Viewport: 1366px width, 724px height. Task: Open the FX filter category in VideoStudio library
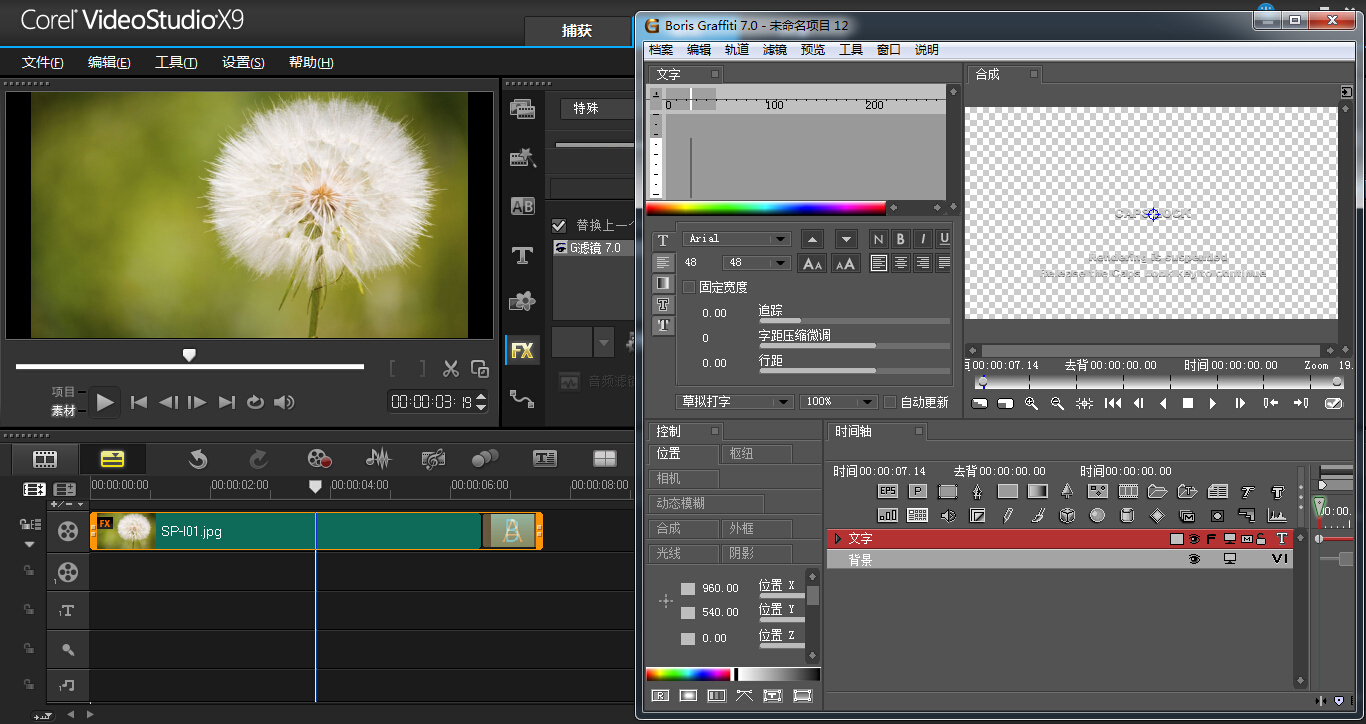coord(522,350)
